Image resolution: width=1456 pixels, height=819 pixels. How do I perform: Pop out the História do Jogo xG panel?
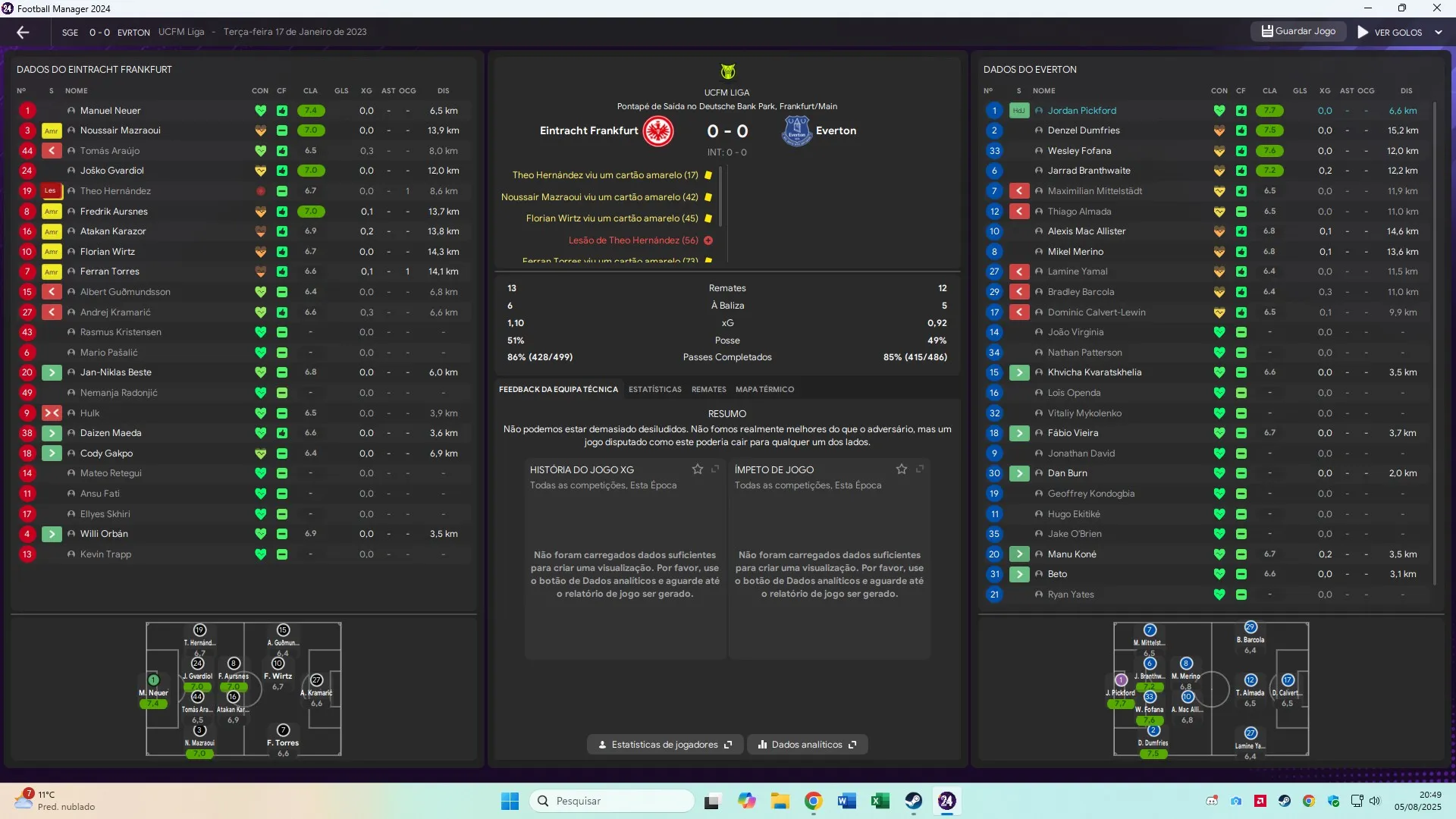coord(715,469)
